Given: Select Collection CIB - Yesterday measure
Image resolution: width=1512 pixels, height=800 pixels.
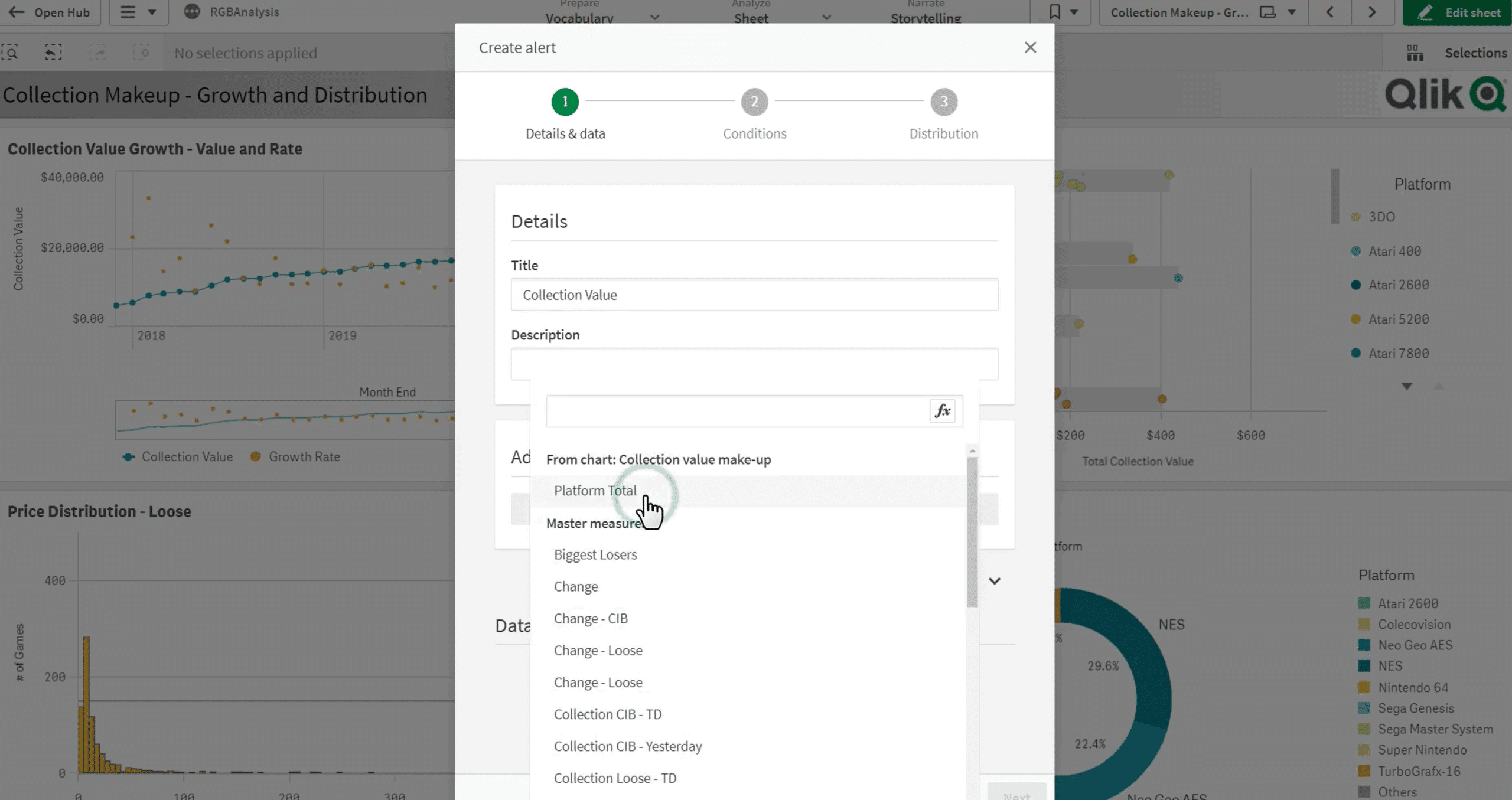Looking at the screenshot, I should [x=748, y=746].
